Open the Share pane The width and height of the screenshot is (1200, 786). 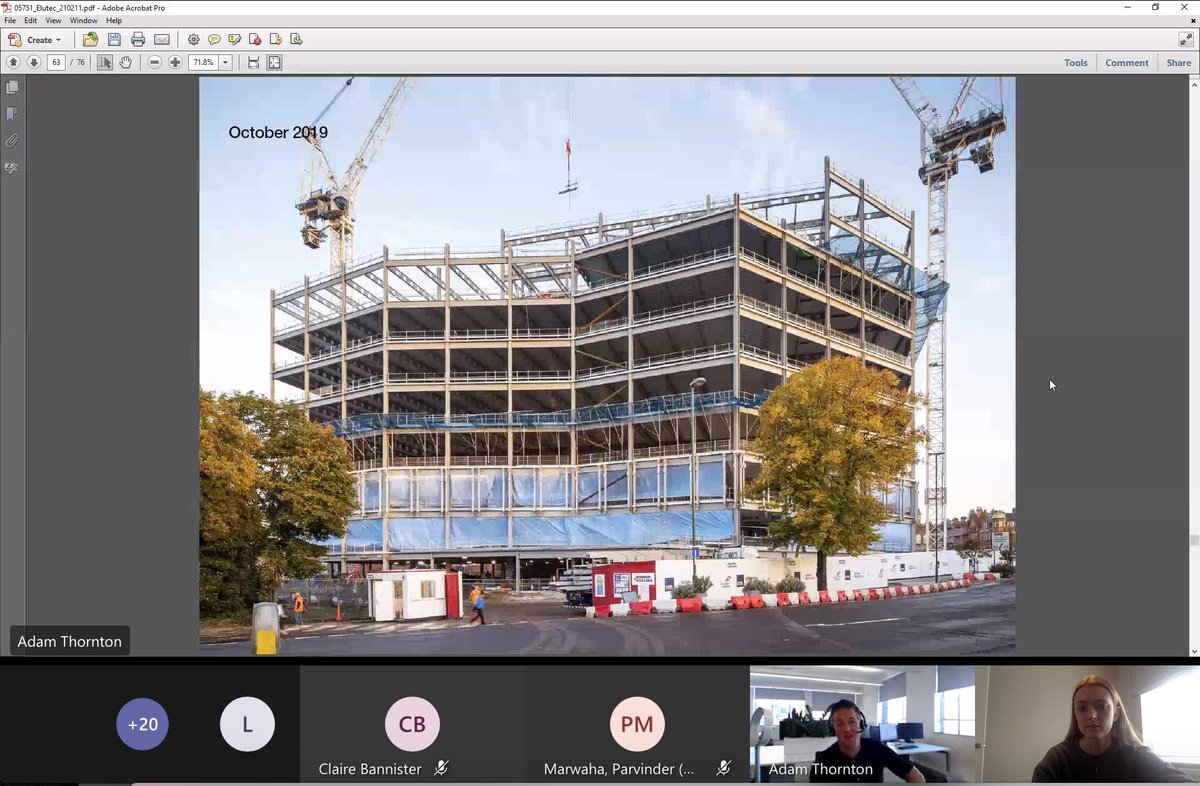(1179, 62)
